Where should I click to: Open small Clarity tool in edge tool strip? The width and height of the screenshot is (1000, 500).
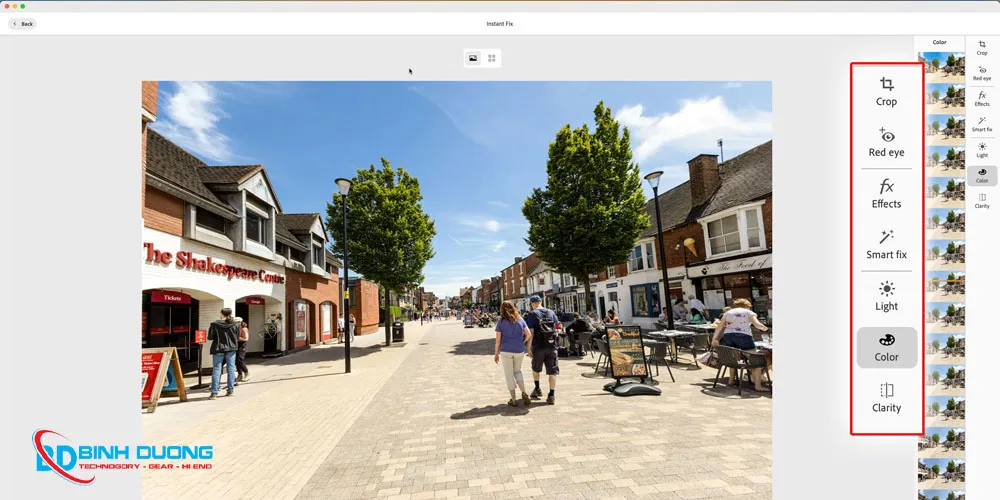(982, 201)
